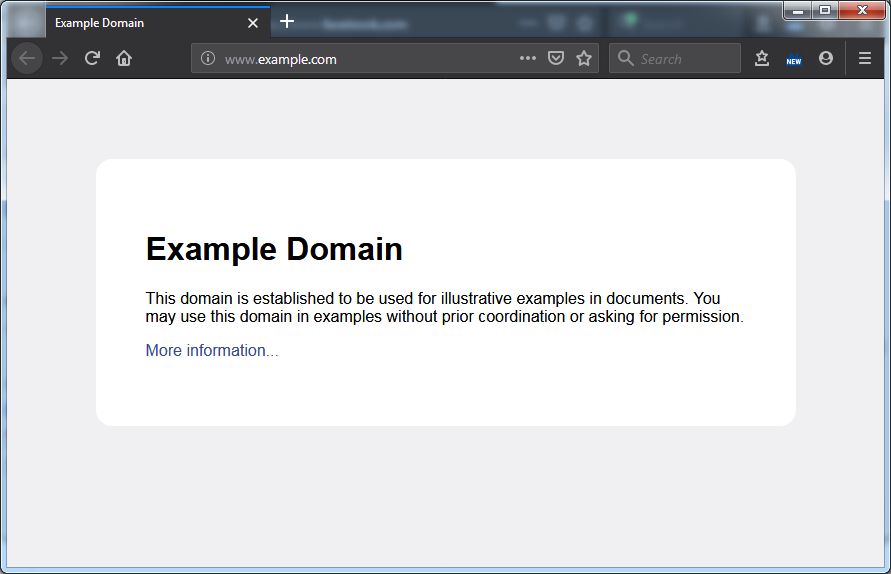Maximize the Firefox window
The height and width of the screenshot is (574, 891).
tap(825, 10)
